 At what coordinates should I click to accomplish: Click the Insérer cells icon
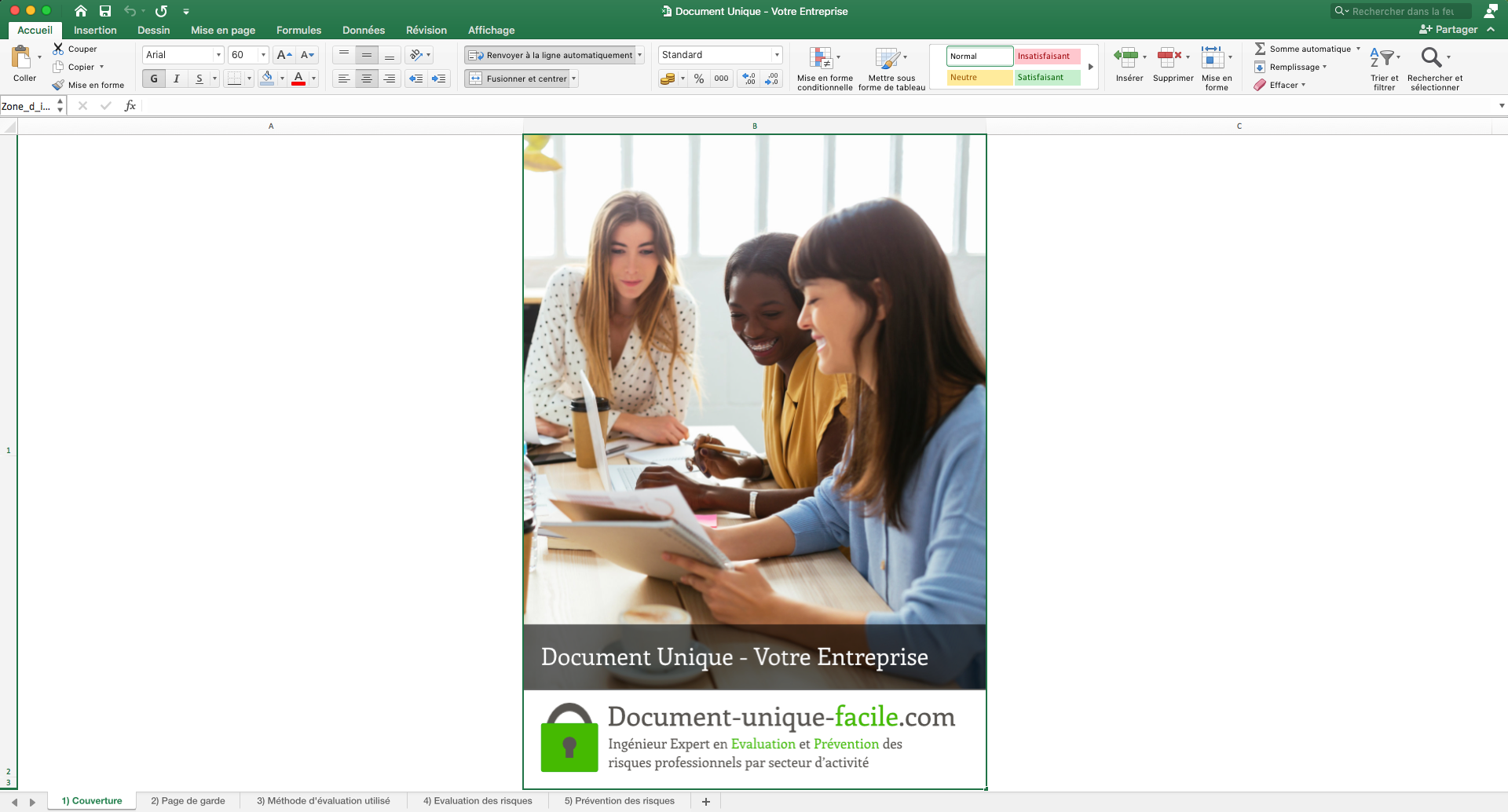point(1126,57)
